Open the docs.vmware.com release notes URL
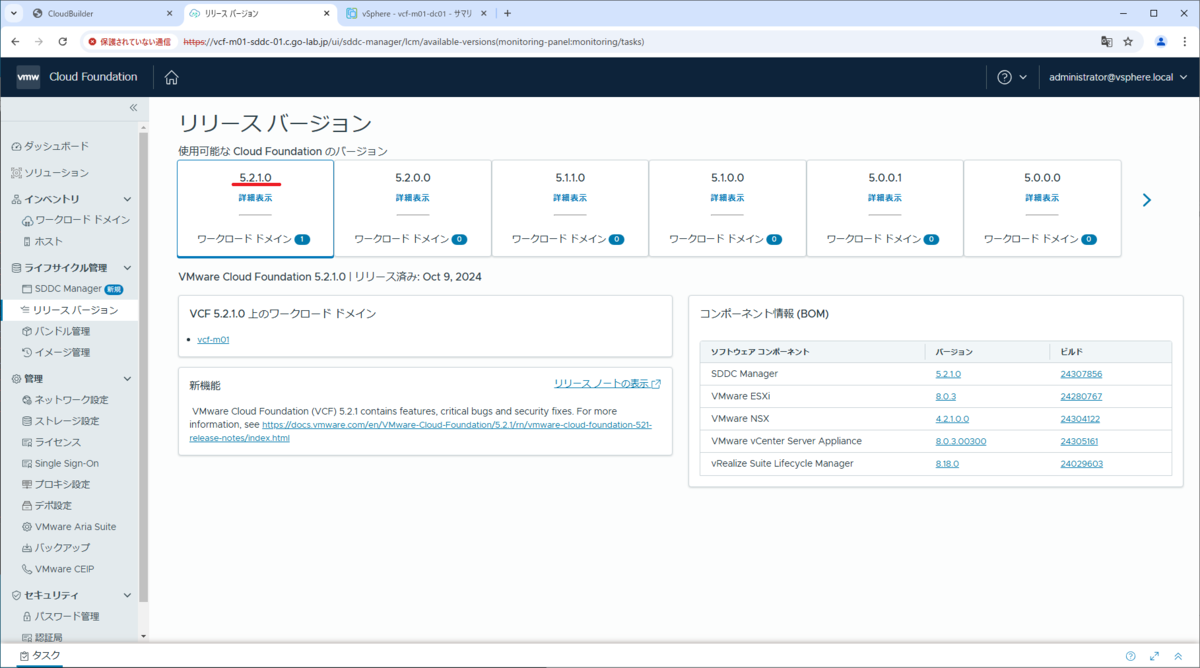The image size is (1200, 668). (420, 431)
